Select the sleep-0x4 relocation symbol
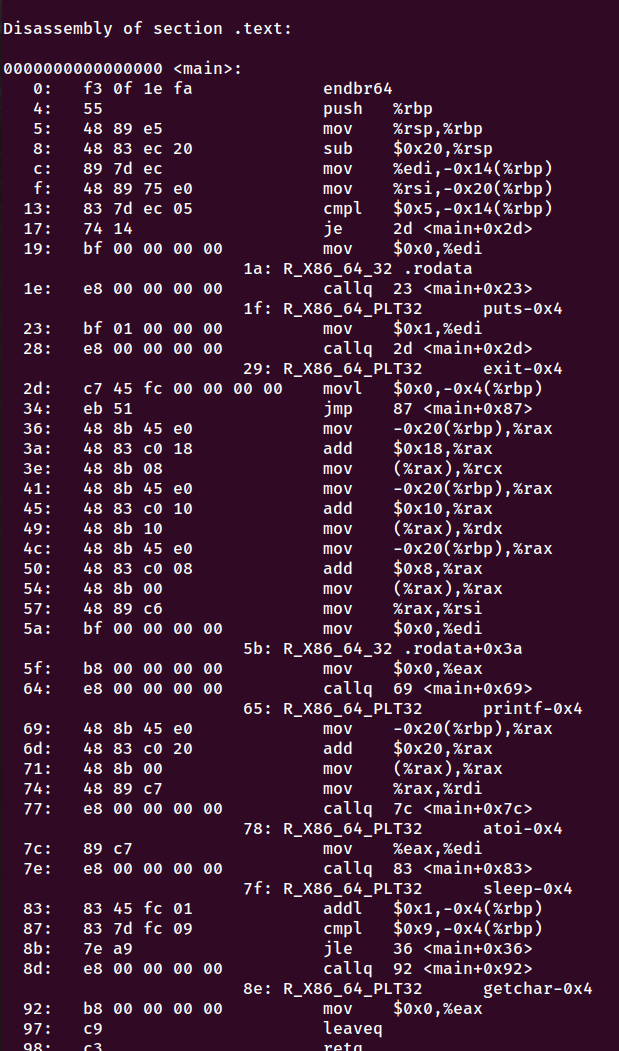Viewport: 619px width, 1051px height. [527, 889]
